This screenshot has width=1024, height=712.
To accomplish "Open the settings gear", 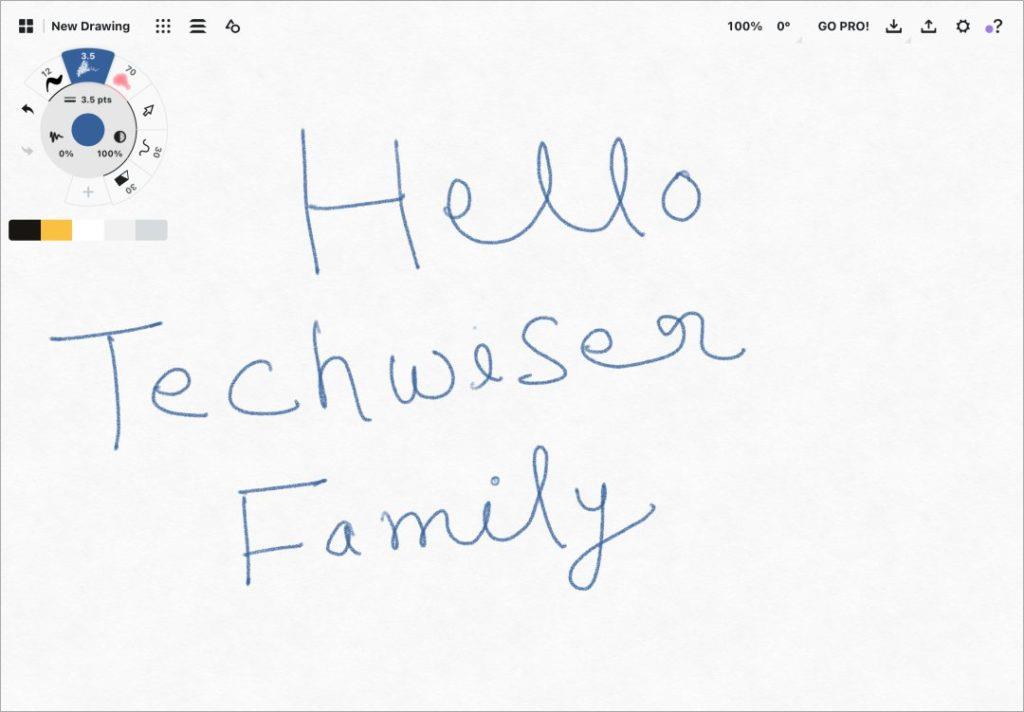I will pos(963,26).
